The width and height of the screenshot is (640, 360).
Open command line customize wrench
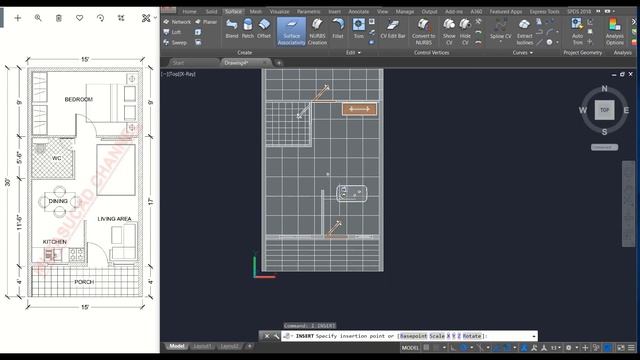click(x=276, y=336)
